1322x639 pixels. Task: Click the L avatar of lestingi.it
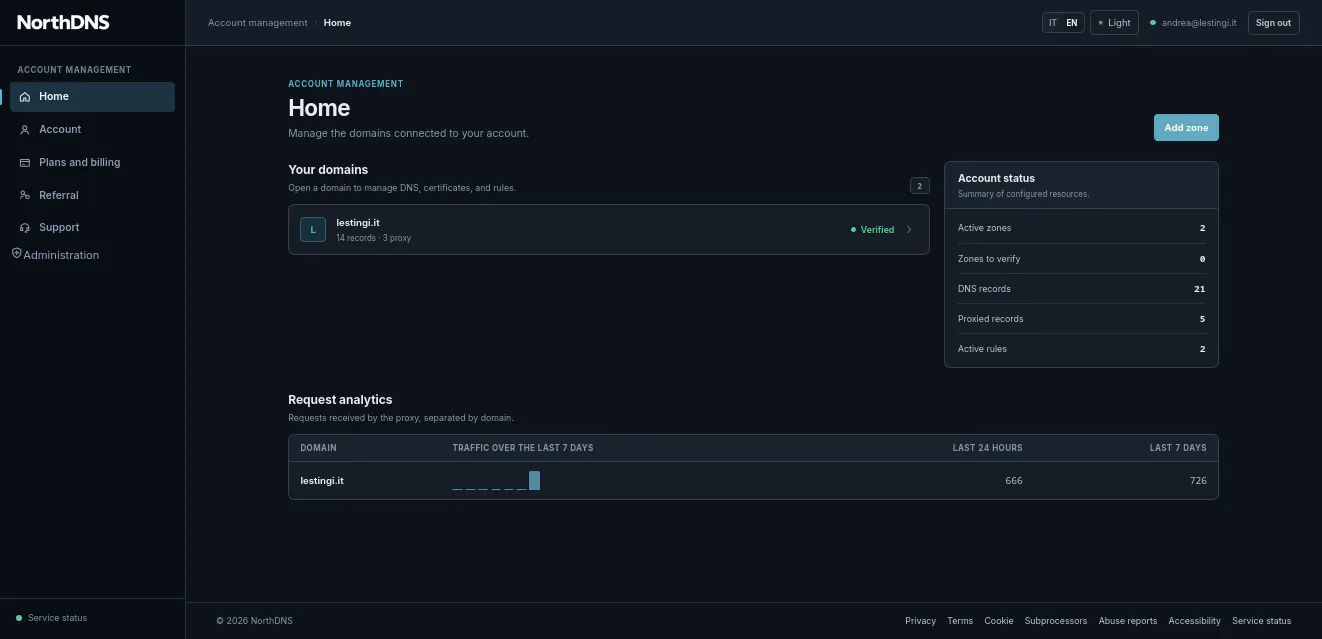(x=313, y=230)
